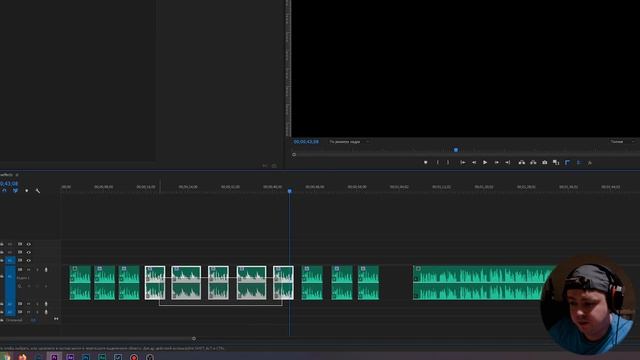Screen dimensions: 640x360
Task: Mark In point in Program monitor
Action: click(x=437, y=162)
